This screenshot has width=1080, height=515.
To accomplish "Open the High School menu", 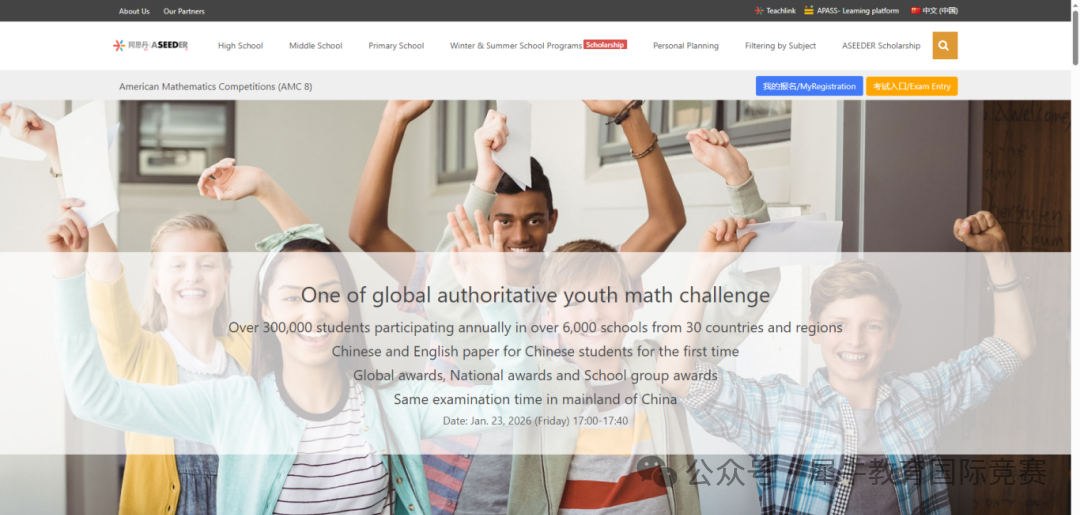I will 240,45.
